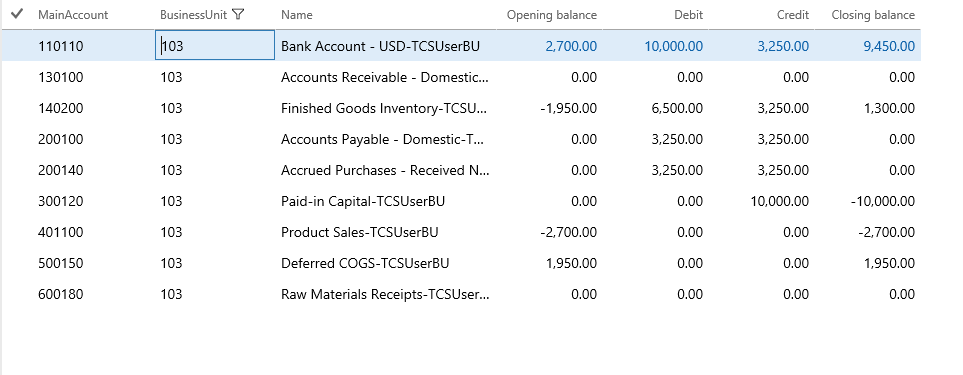Open the 10,000.00 debit link for Bank Account

[x=674, y=46]
